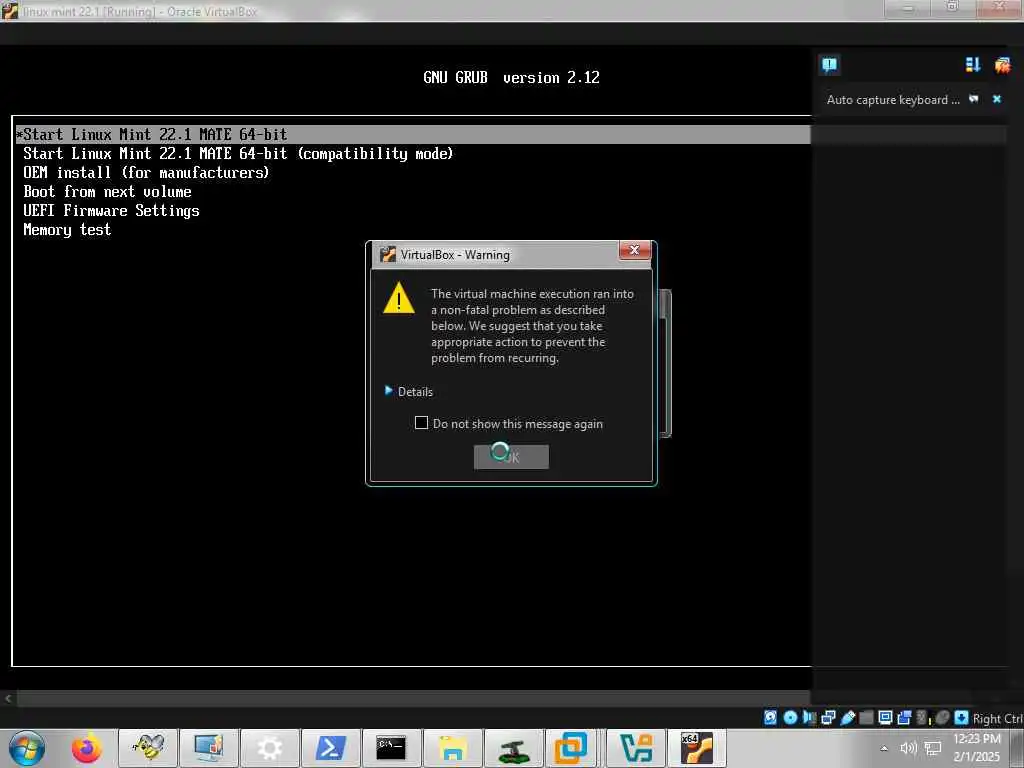The height and width of the screenshot is (768, 1024).
Task: Click the horizontal scrollbar left arrow
Action: 8,698
